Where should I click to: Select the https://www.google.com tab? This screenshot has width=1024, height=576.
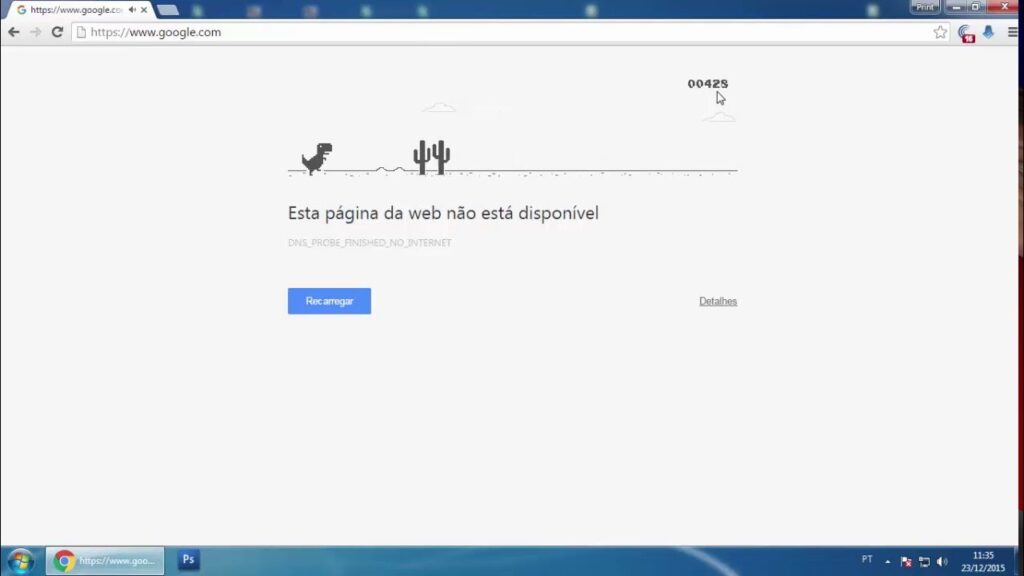coord(78,10)
